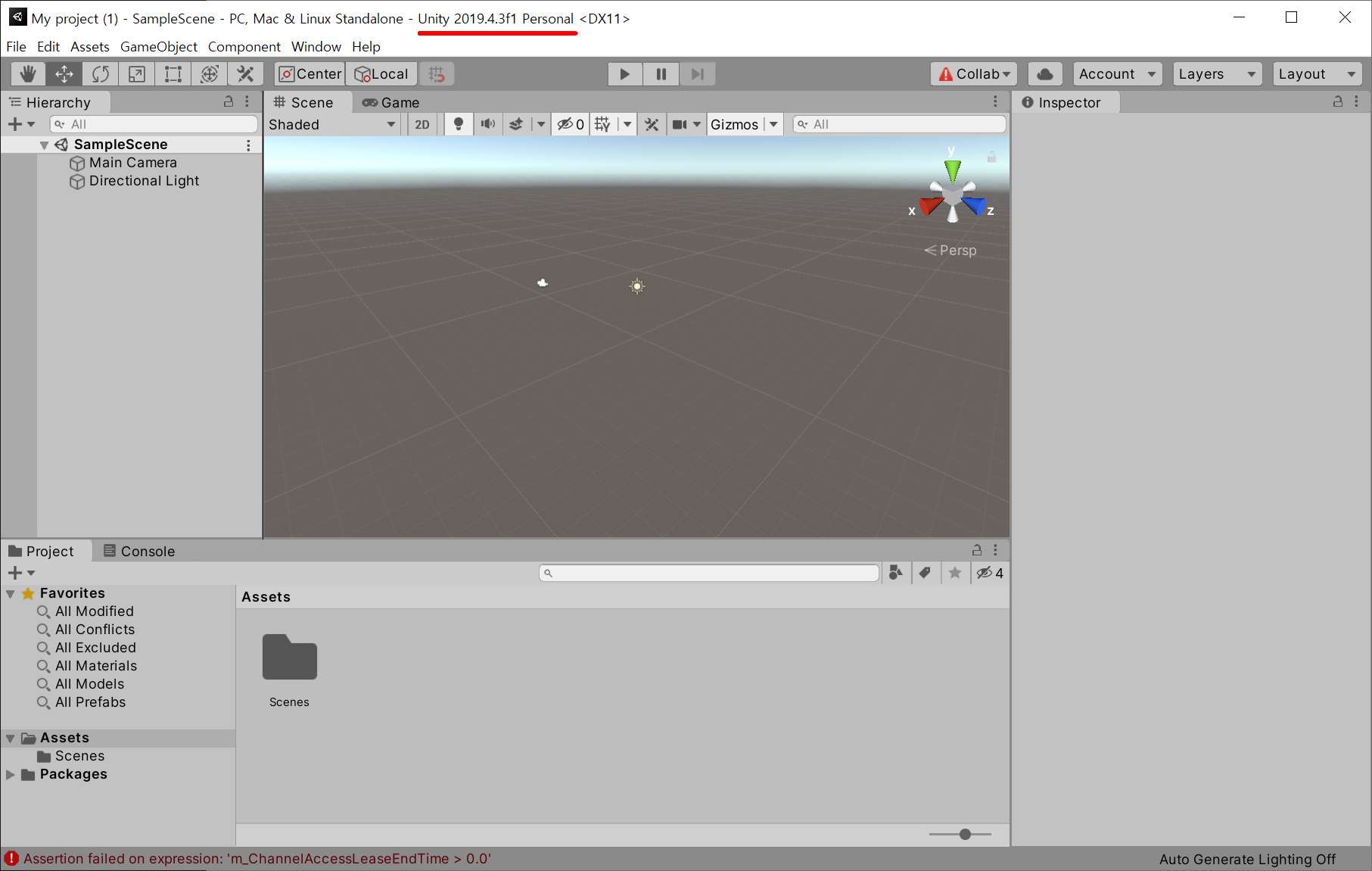Open scene effects dropdown arrow
1372x871 pixels.
pyautogui.click(x=540, y=124)
